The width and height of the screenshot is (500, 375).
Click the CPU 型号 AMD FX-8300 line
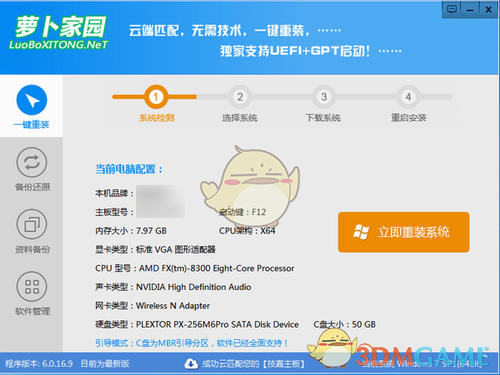pyautogui.click(x=195, y=268)
